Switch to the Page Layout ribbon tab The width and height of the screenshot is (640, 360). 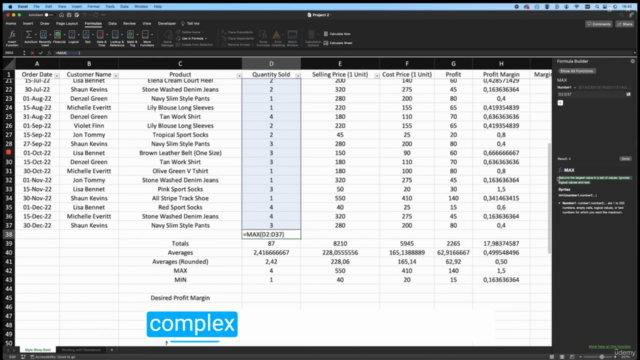(x=67, y=24)
